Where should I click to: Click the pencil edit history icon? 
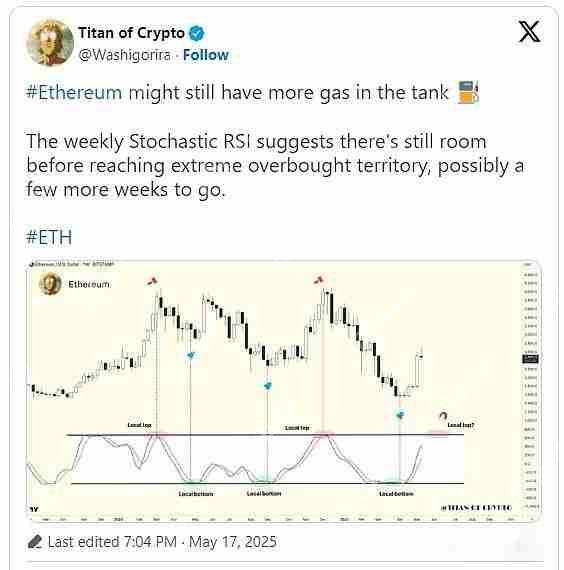(x=35, y=542)
